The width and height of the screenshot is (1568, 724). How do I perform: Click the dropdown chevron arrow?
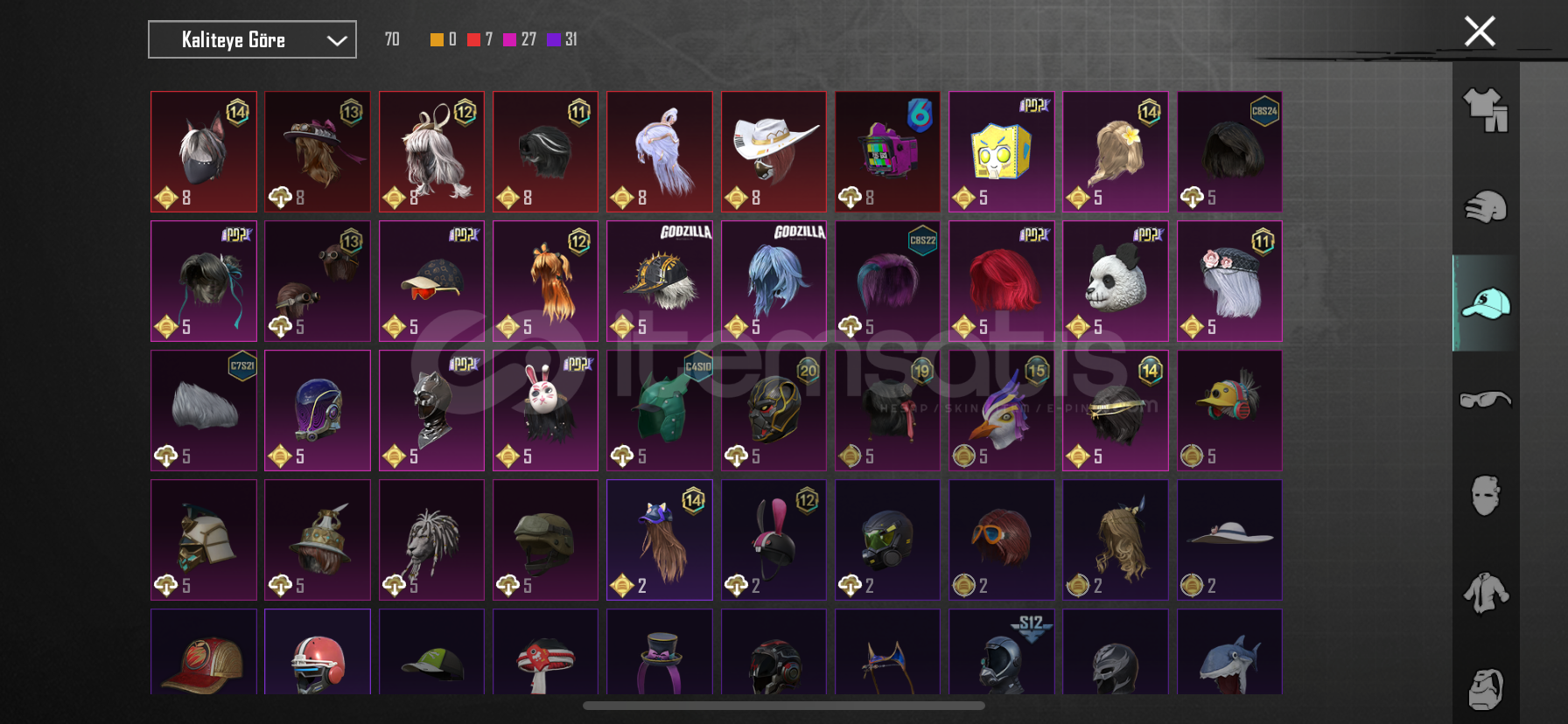click(337, 40)
